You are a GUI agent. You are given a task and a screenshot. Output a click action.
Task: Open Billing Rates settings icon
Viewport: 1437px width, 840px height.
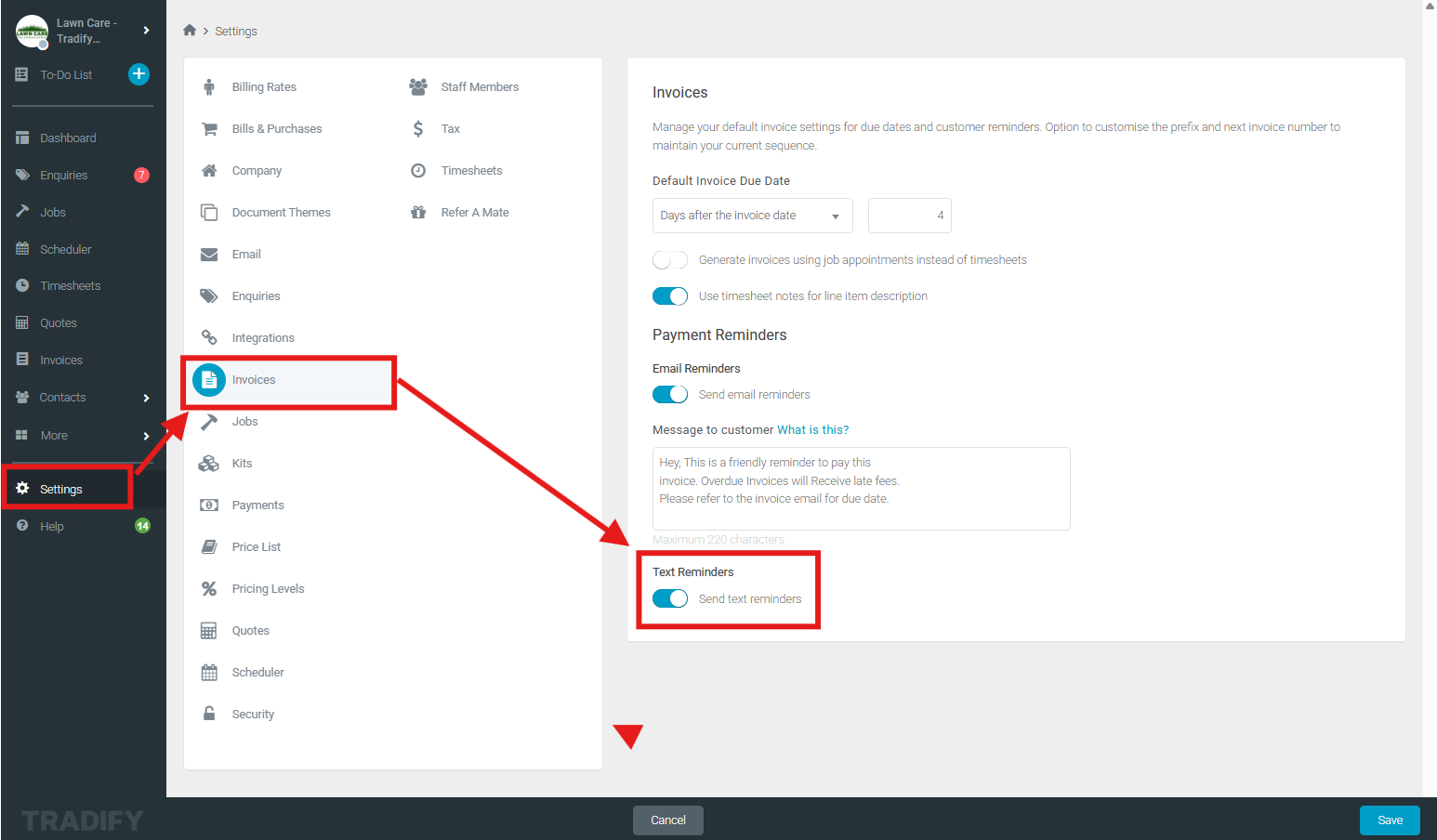(209, 87)
